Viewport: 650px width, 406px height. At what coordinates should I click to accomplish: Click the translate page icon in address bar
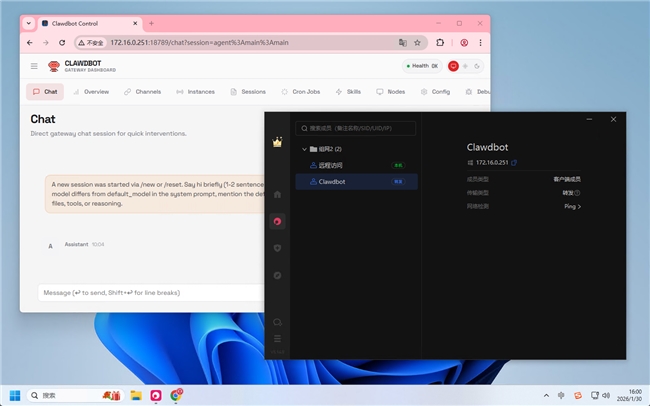[x=403, y=42]
